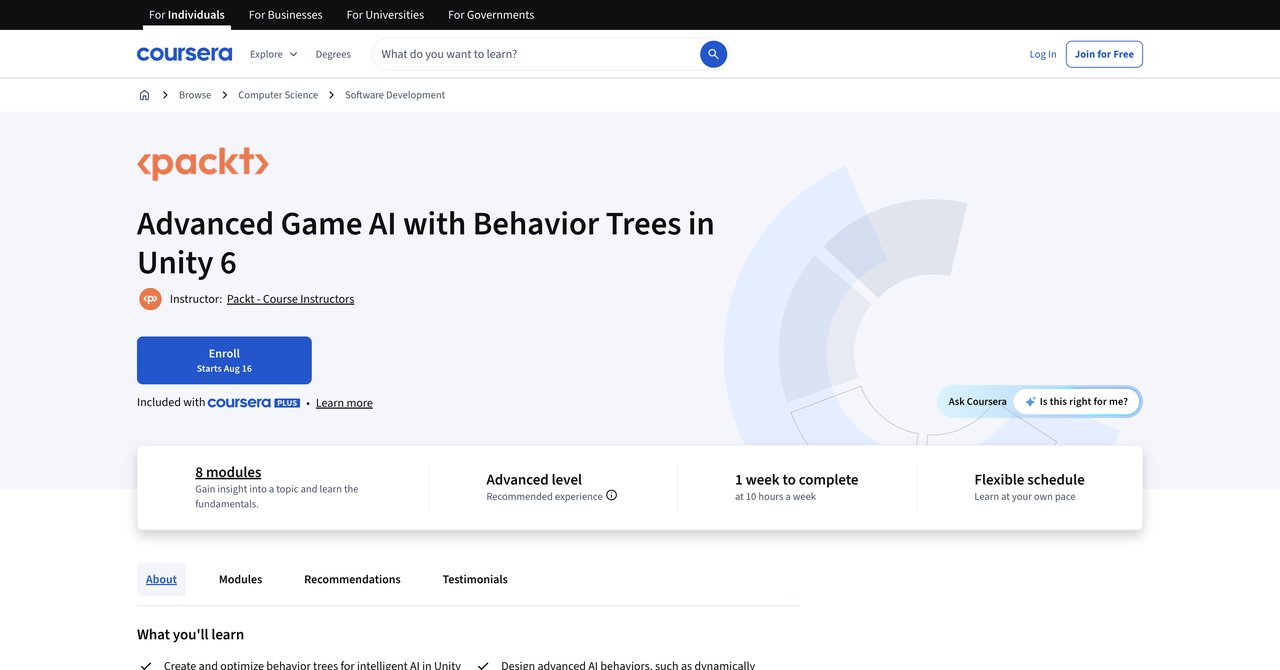Switch to For Governments tab
The image size is (1280, 670).
(x=491, y=15)
